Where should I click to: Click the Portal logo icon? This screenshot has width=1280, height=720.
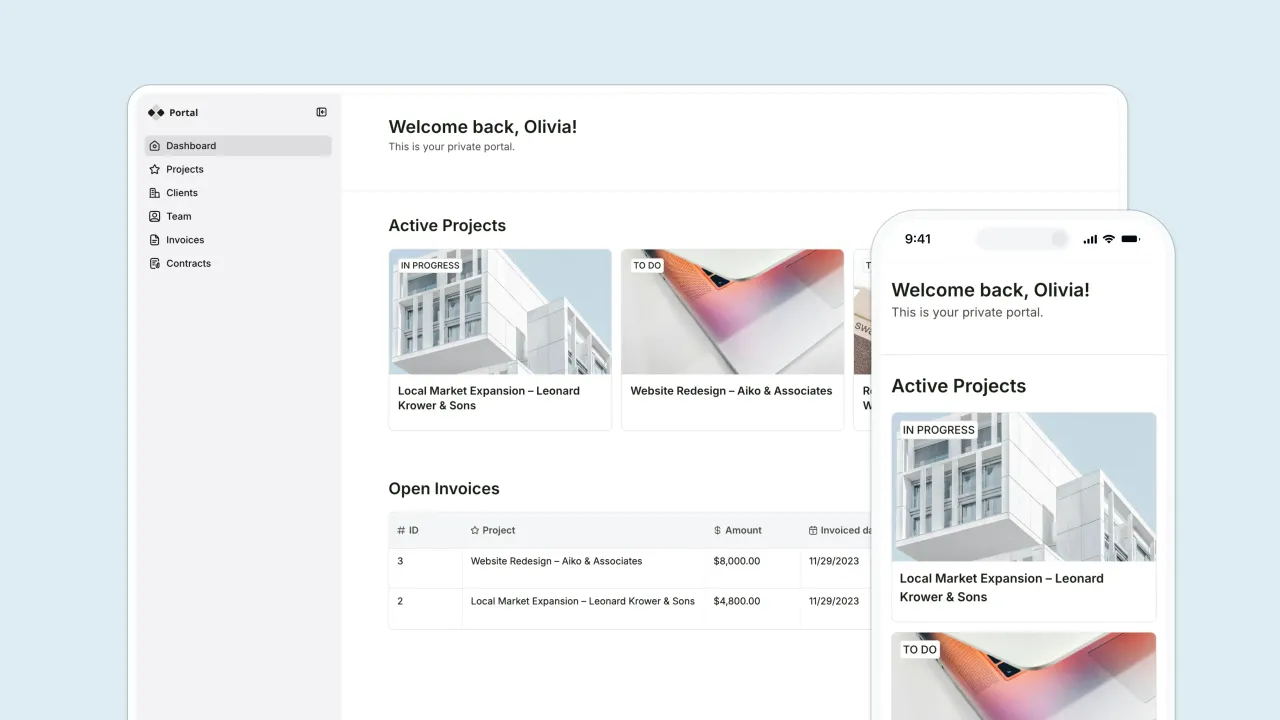click(156, 113)
